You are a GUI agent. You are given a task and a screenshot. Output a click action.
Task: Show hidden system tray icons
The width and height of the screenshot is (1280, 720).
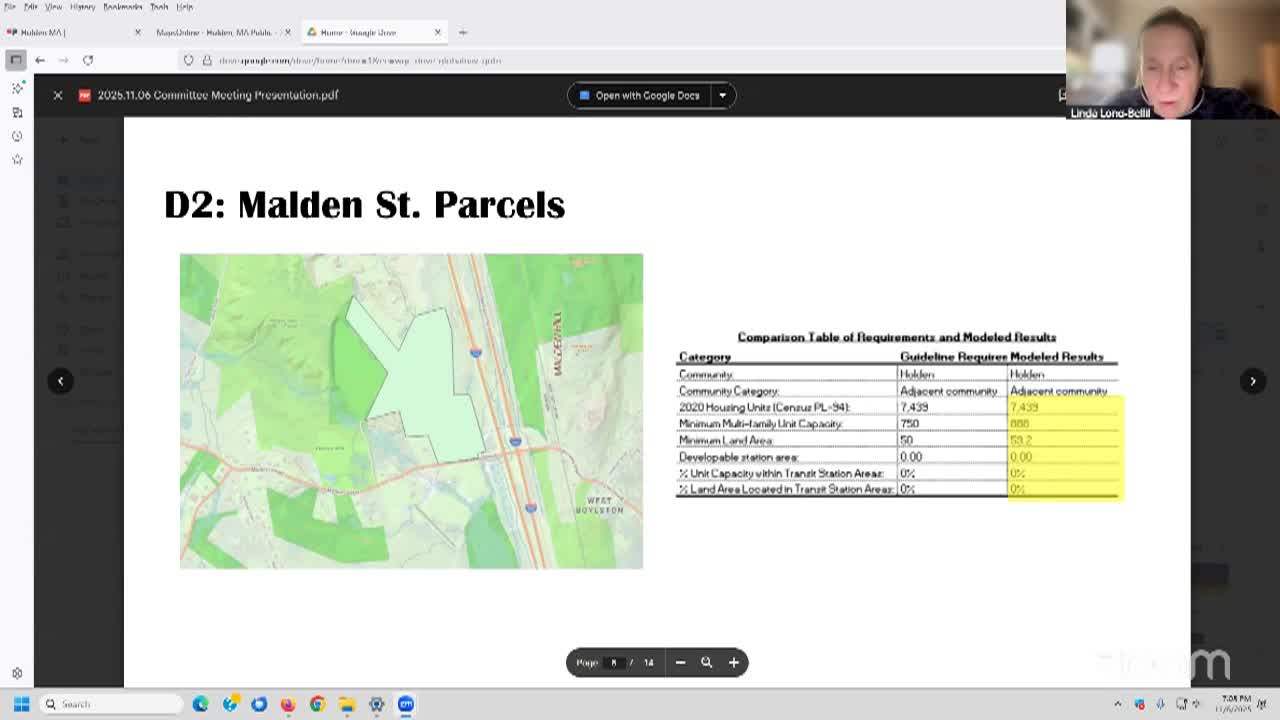click(1118, 704)
